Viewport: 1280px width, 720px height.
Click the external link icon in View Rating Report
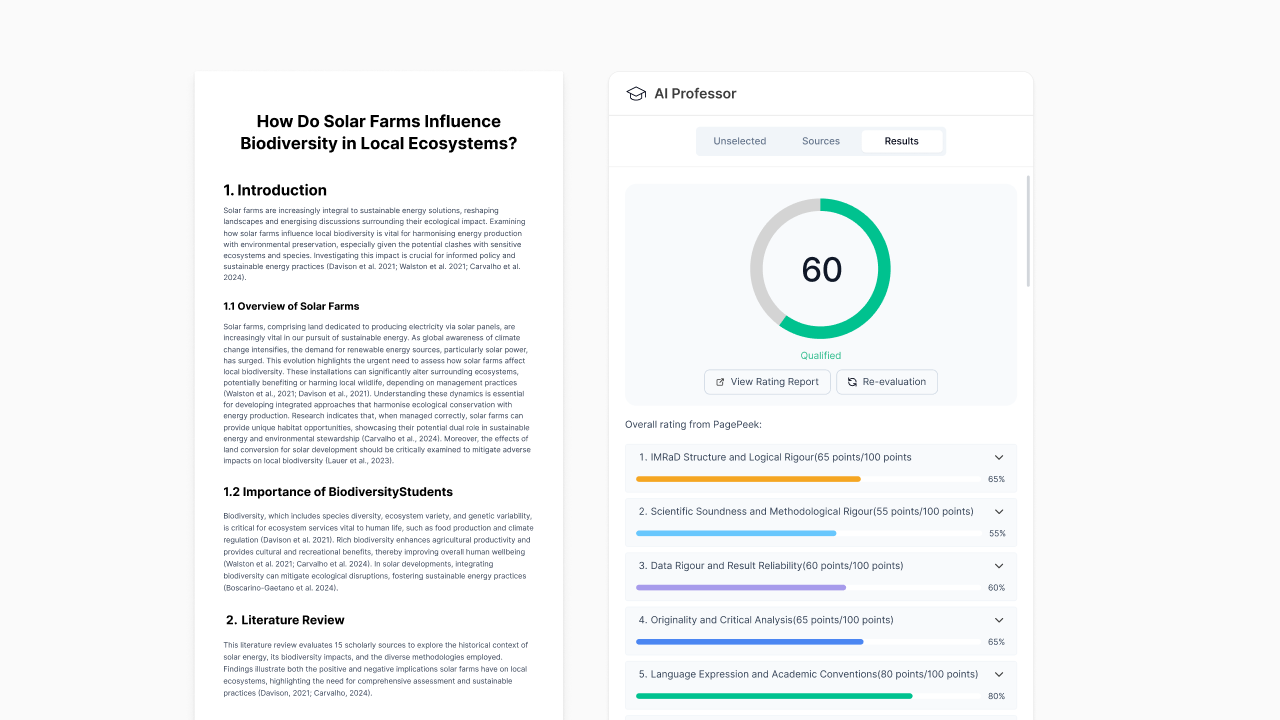[720, 382]
